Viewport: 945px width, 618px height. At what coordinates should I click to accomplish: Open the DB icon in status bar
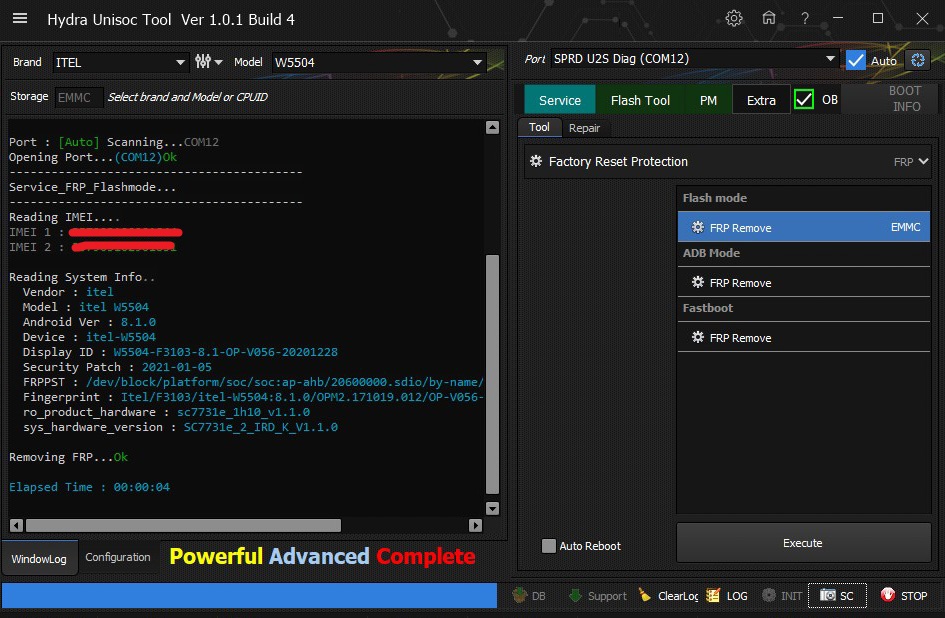click(x=529, y=596)
